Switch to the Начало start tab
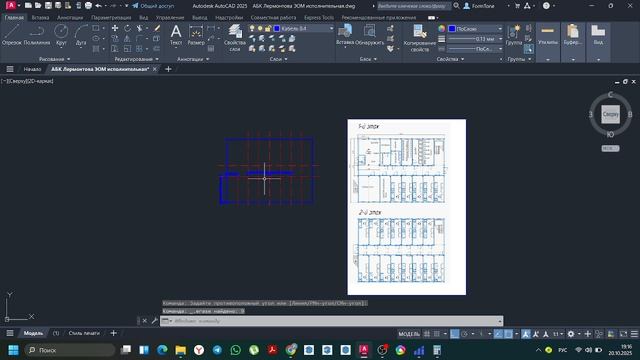Image resolution: width=640 pixels, height=360 pixels. coord(32,69)
